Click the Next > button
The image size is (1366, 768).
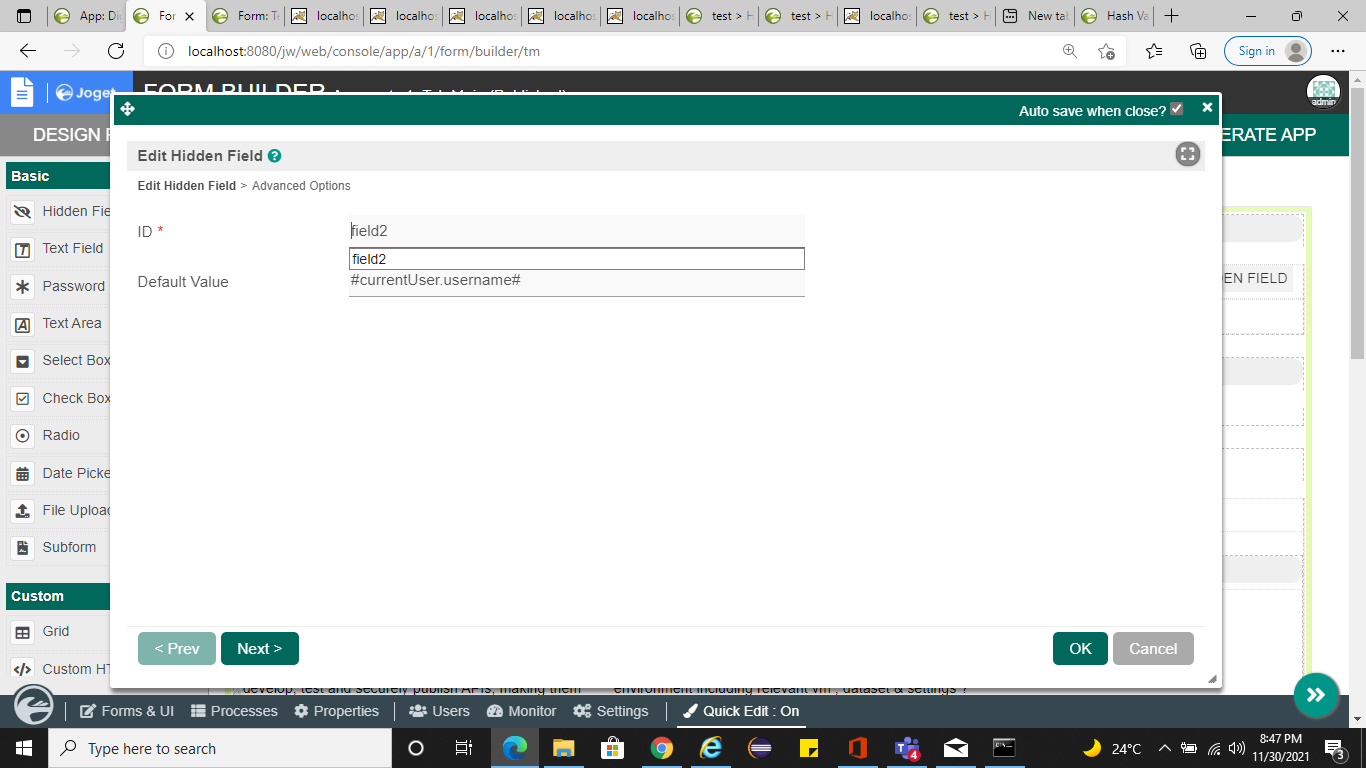click(x=260, y=649)
